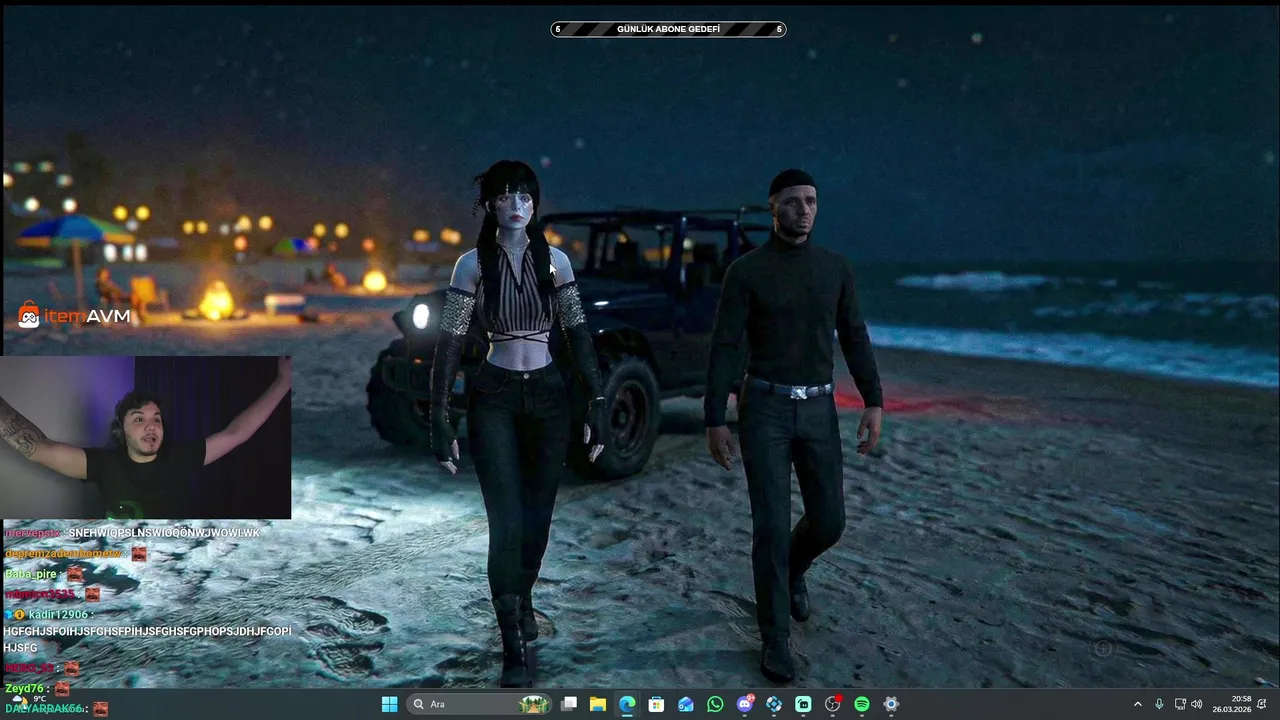Image resolution: width=1280 pixels, height=720 pixels.
Task: Click chat username Baba_pire
Action: [x=31, y=574]
